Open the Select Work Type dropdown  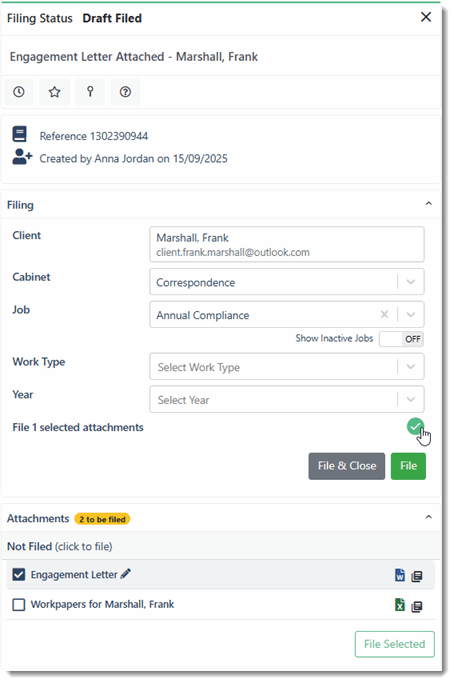[x=287, y=367]
